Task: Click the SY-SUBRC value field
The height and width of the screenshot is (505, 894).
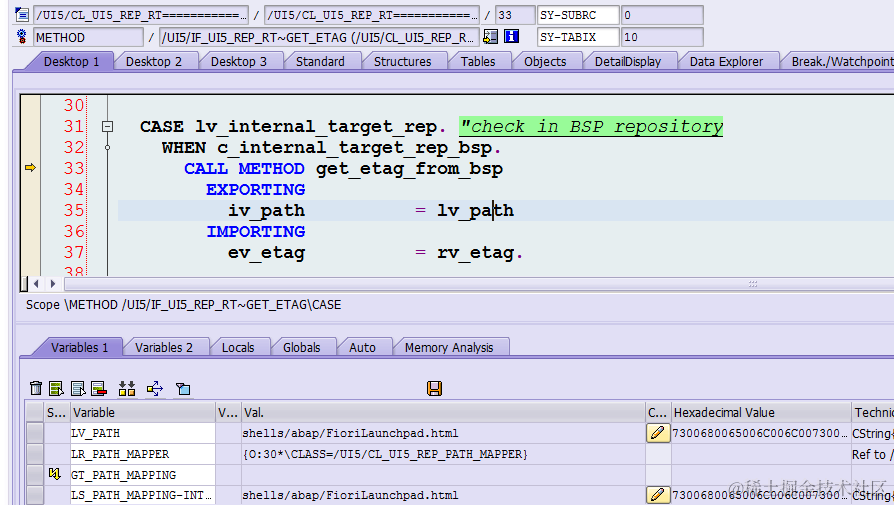Action: [662, 15]
